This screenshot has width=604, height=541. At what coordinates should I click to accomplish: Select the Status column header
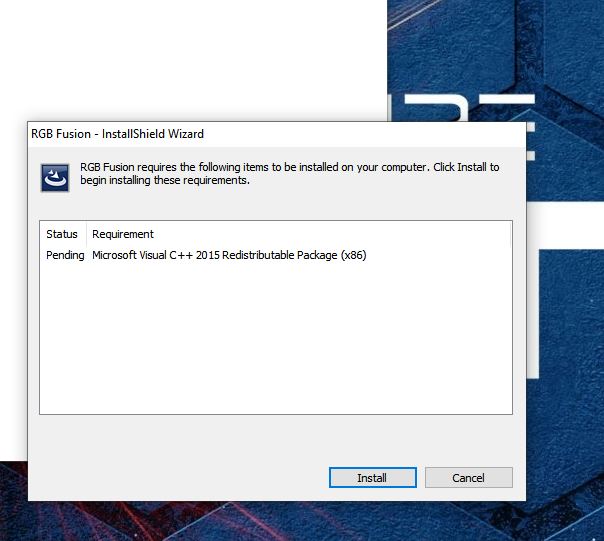point(62,234)
